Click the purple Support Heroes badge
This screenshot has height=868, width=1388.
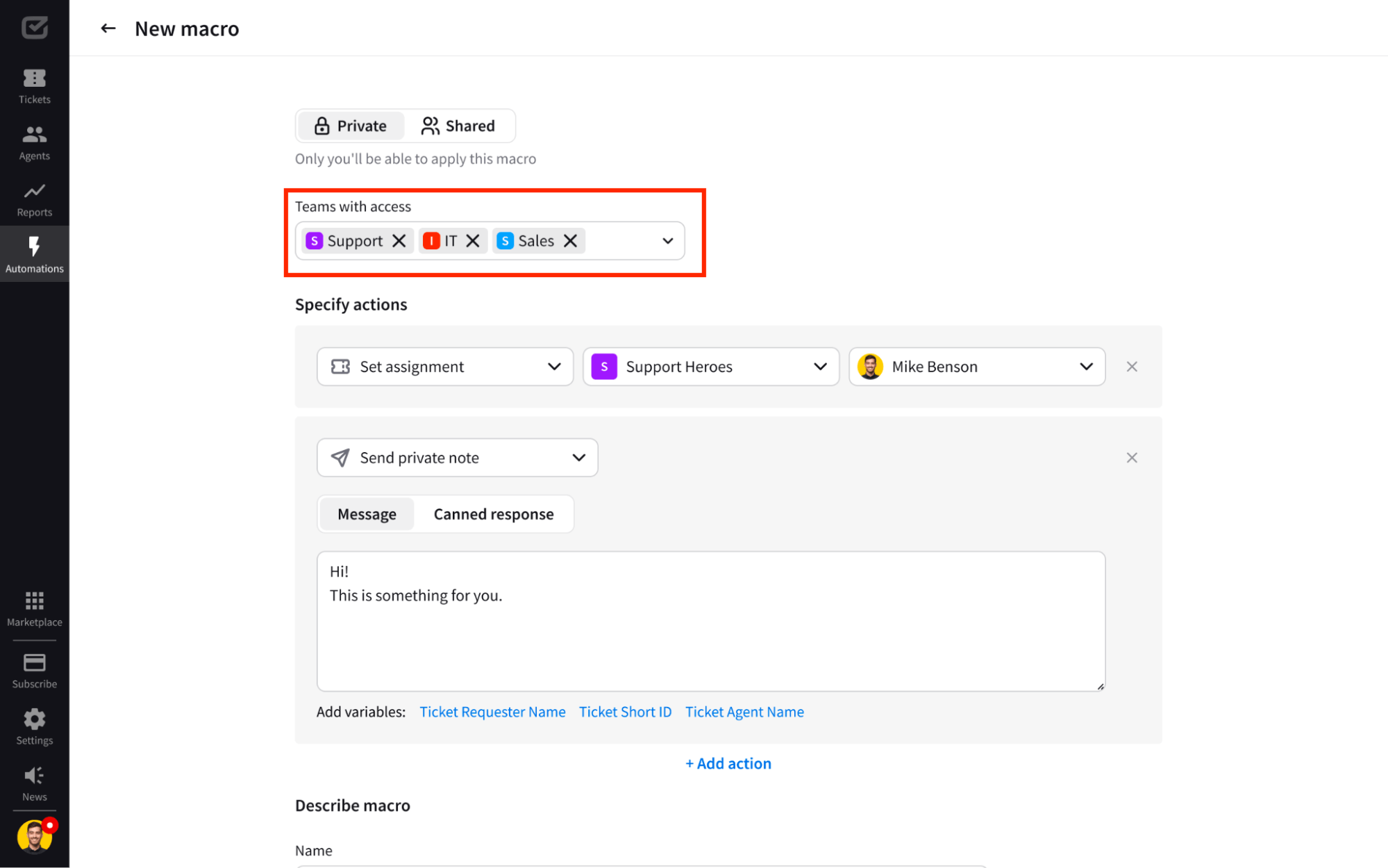coord(604,367)
